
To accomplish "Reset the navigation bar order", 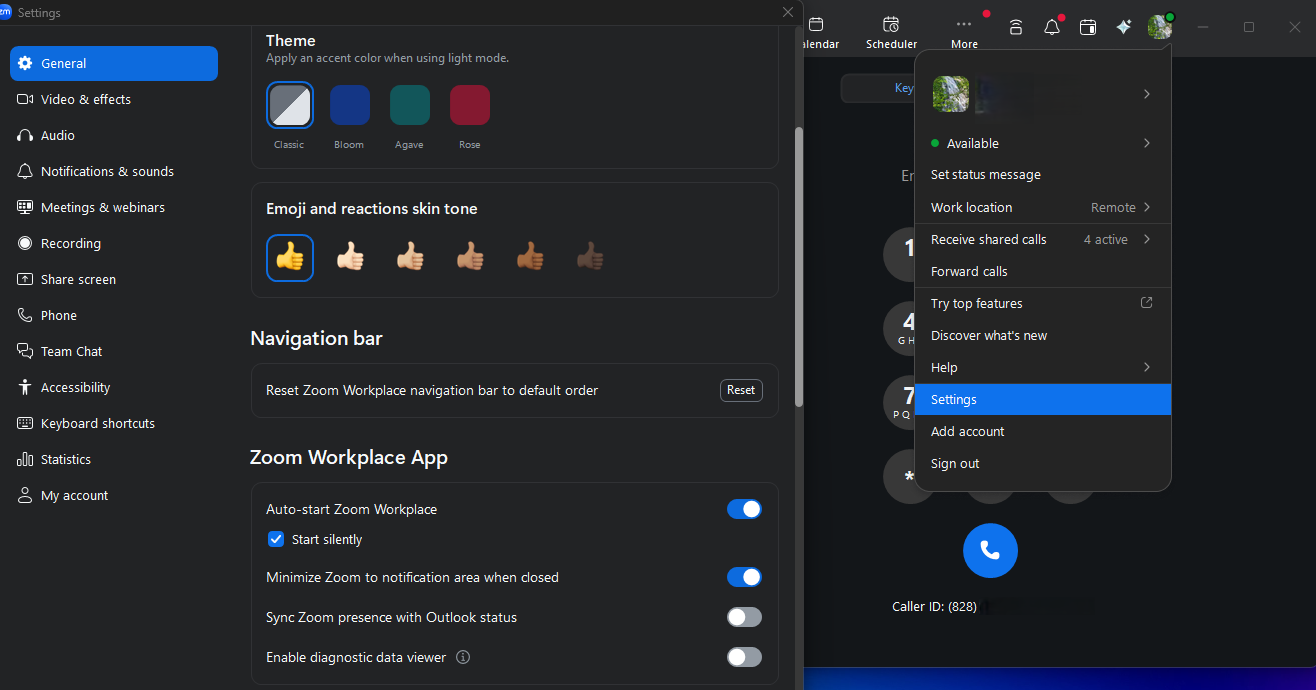I will click(741, 390).
